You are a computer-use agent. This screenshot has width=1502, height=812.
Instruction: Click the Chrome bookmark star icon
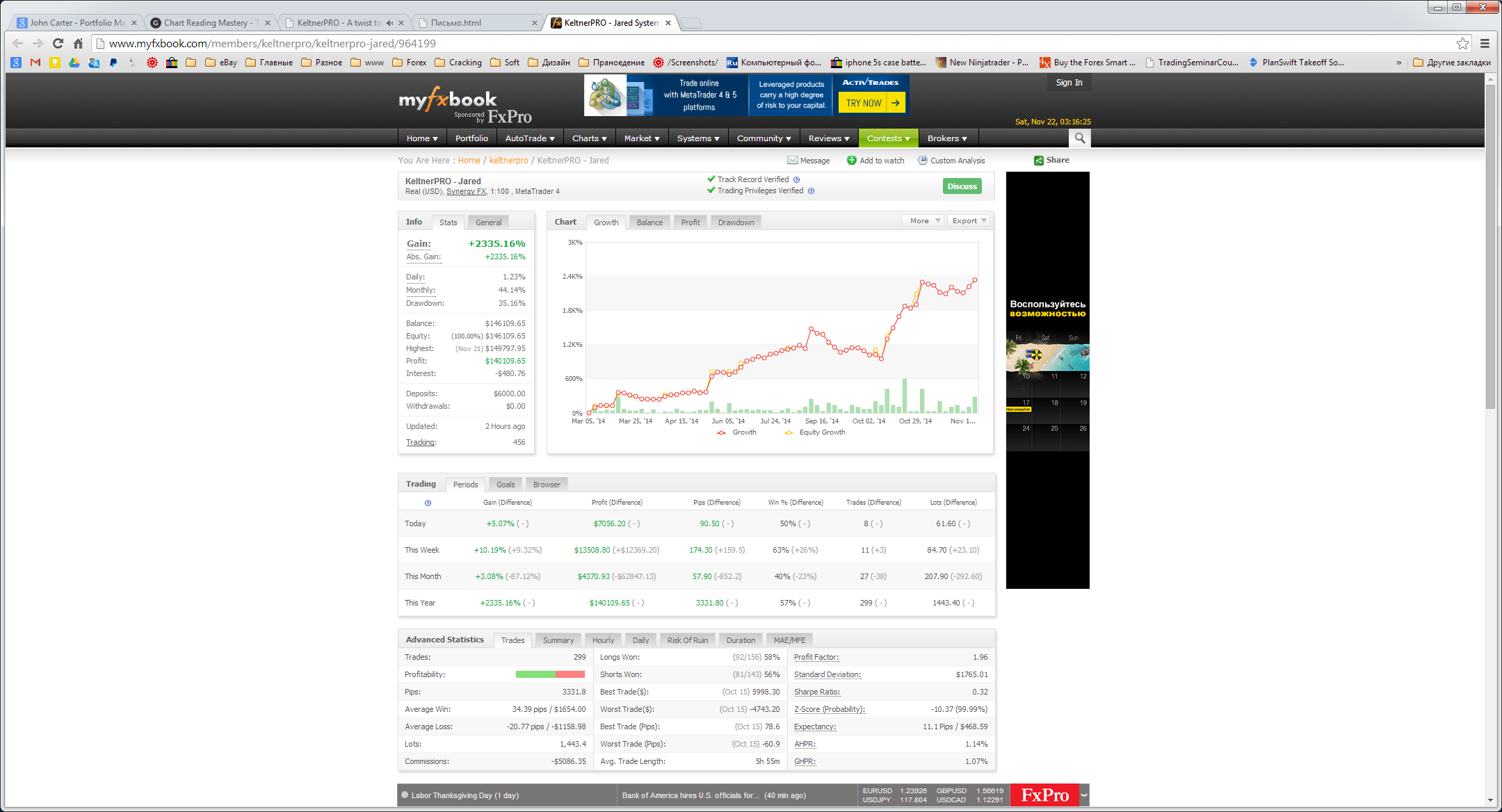[1462, 43]
